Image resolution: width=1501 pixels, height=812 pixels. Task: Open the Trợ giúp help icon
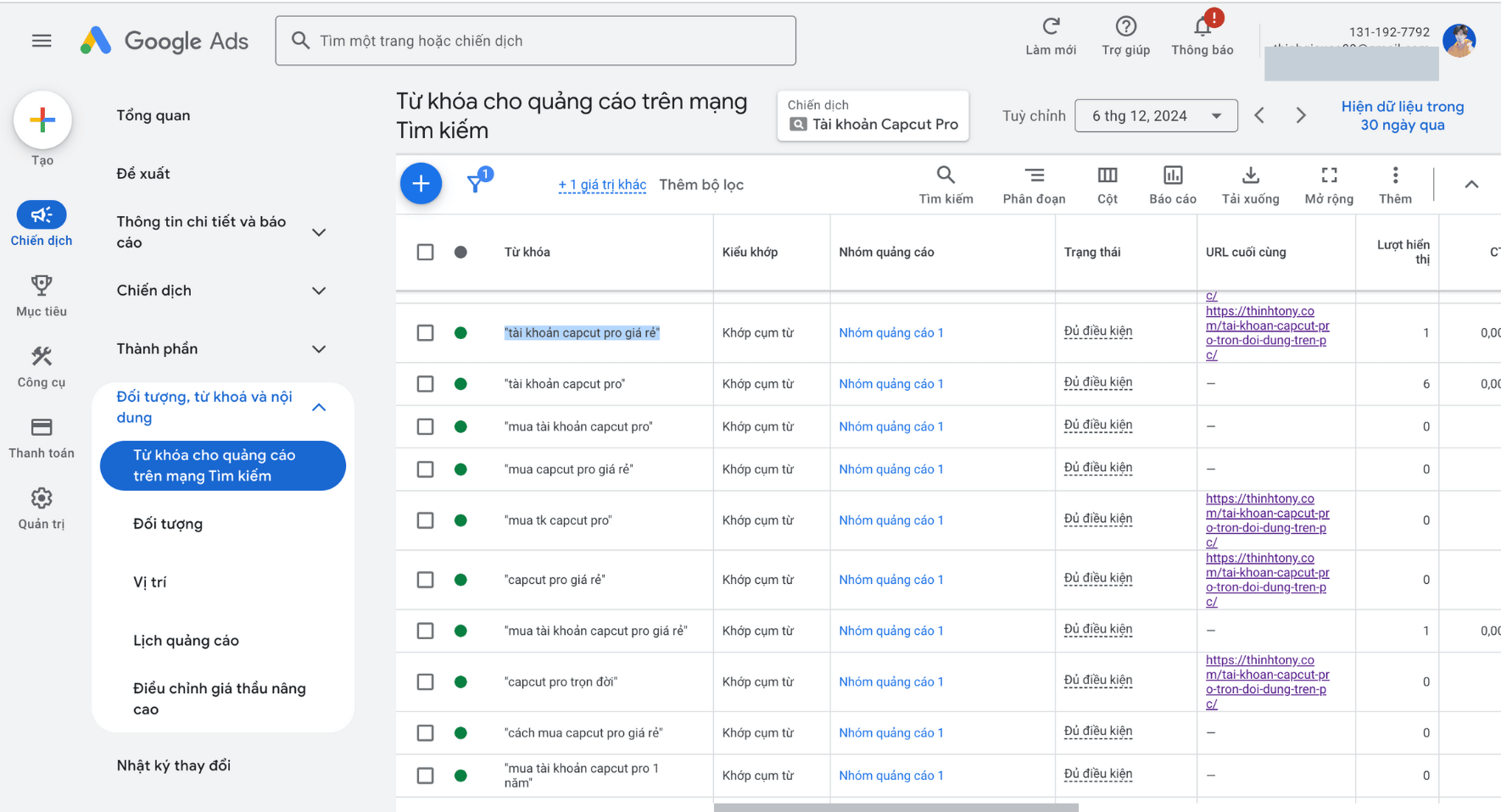click(x=1126, y=26)
